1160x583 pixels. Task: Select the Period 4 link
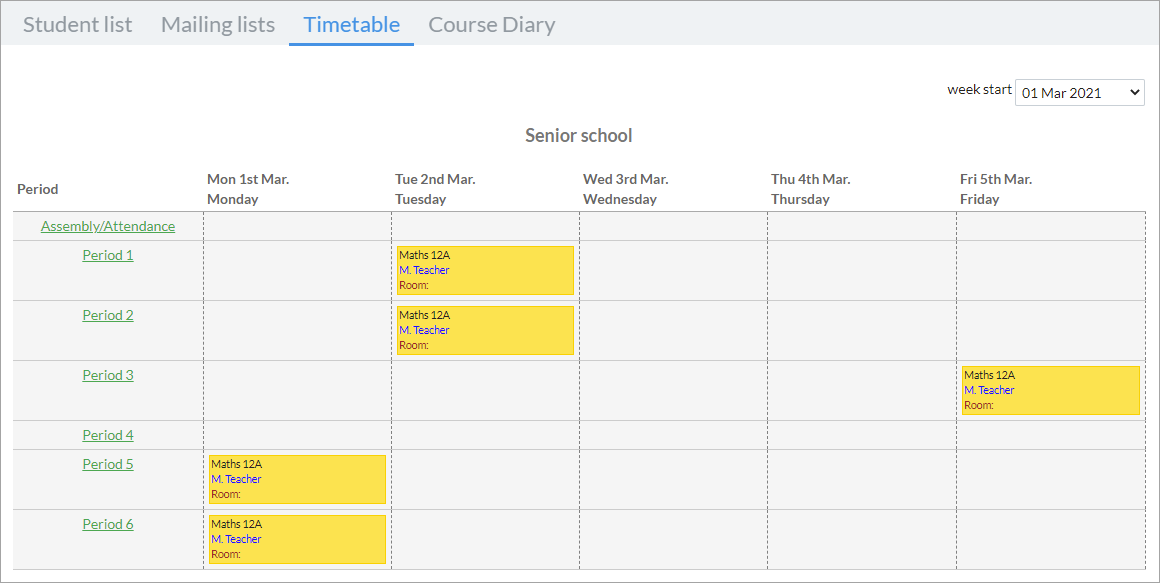click(x=108, y=435)
